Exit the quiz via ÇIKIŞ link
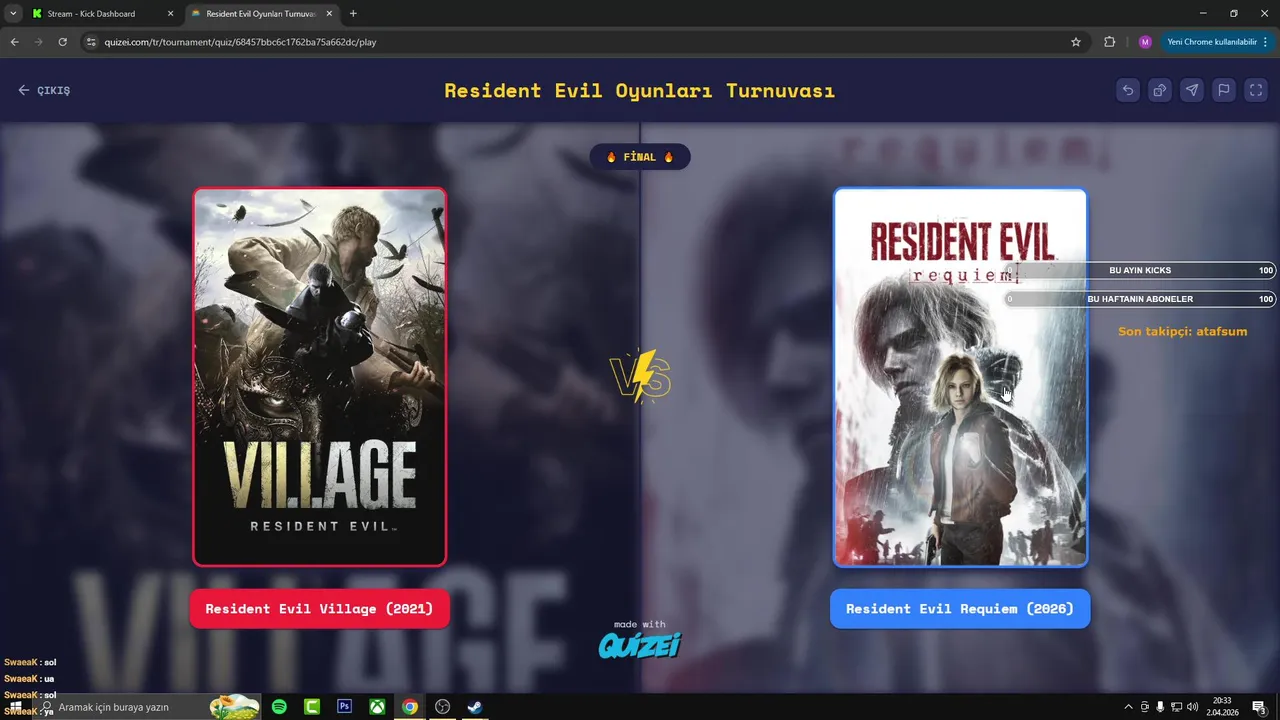 pyautogui.click(x=44, y=90)
